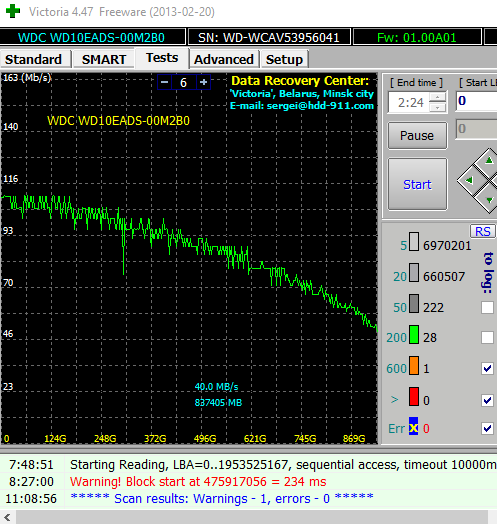Click the left arrow in diamond navigator
Image resolution: width=497 pixels, height=524 pixels.
pos(469,180)
